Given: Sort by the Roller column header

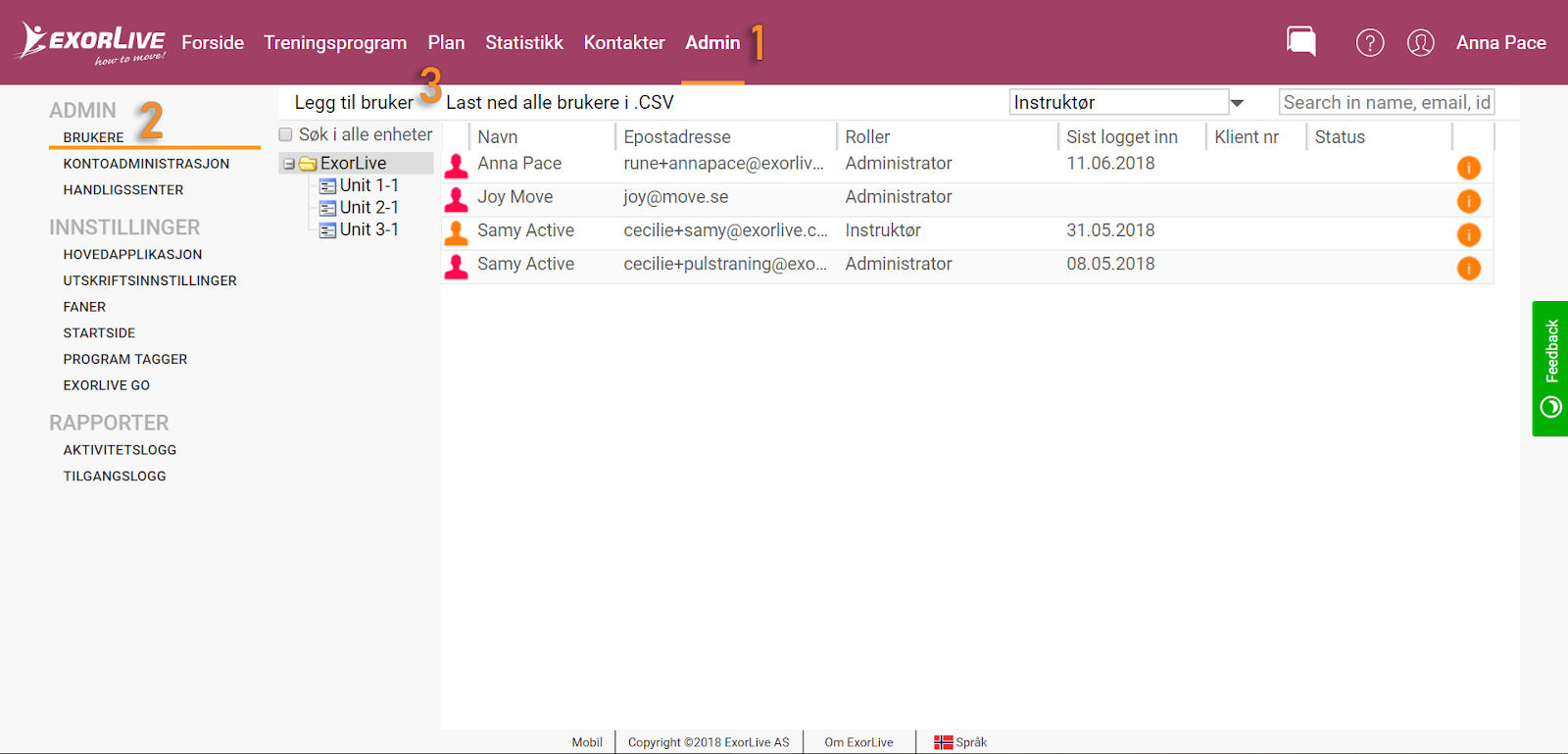Looking at the screenshot, I should (867, 137).
